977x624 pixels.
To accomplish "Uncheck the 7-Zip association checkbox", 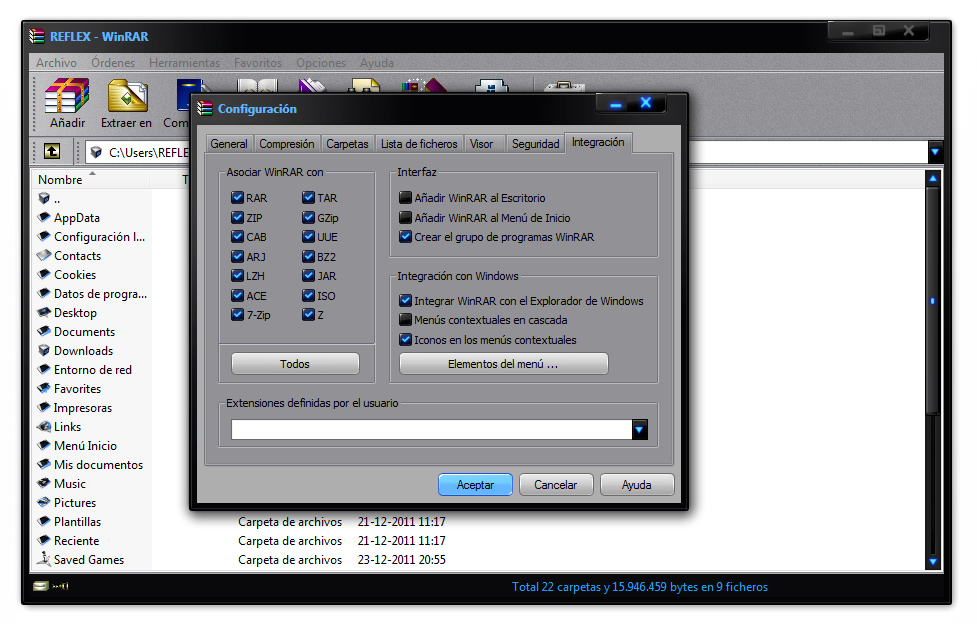I will (x=237, y=315).
